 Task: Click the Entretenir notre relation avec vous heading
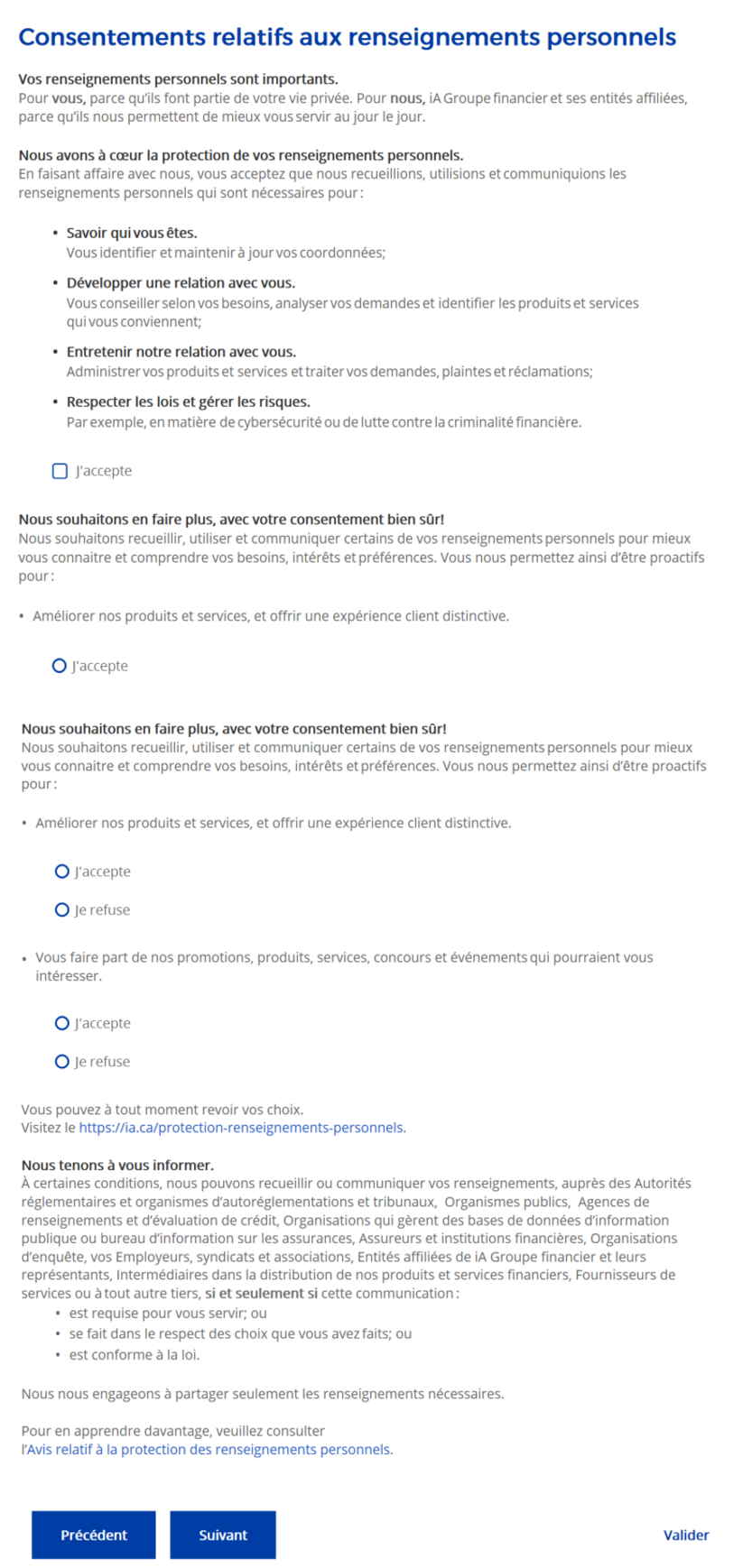181,352
